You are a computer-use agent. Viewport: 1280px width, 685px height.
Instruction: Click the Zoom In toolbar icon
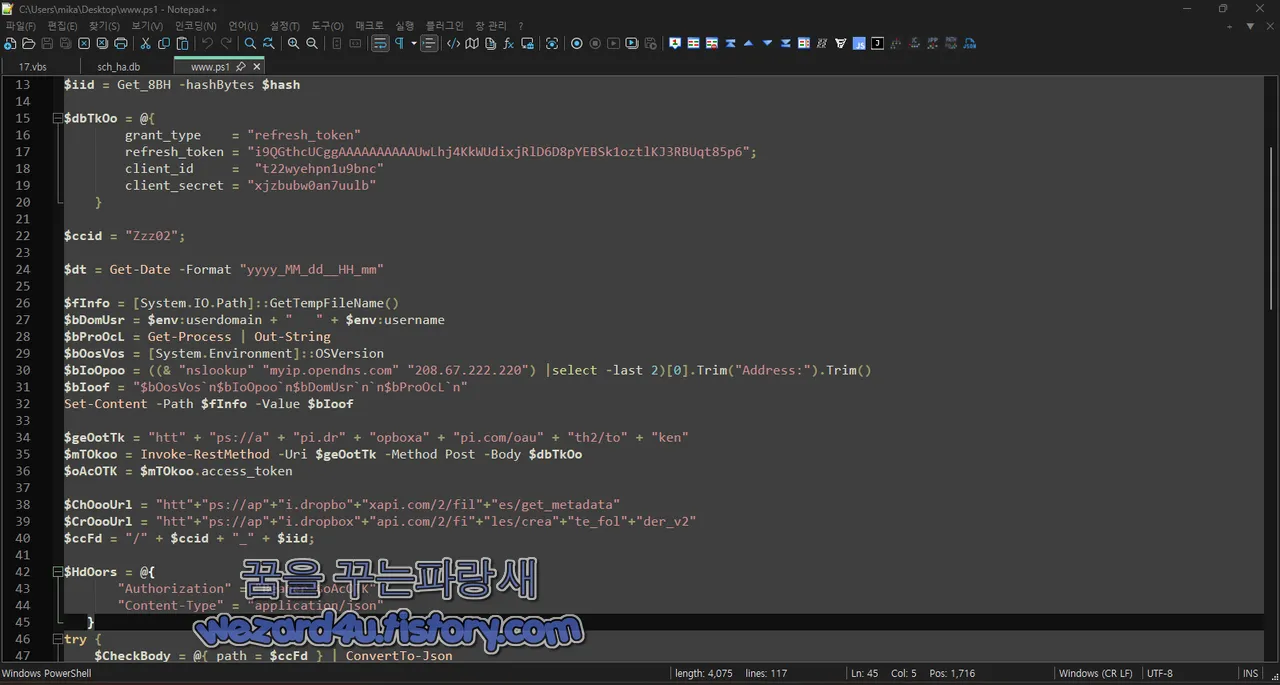click(293, 44)
